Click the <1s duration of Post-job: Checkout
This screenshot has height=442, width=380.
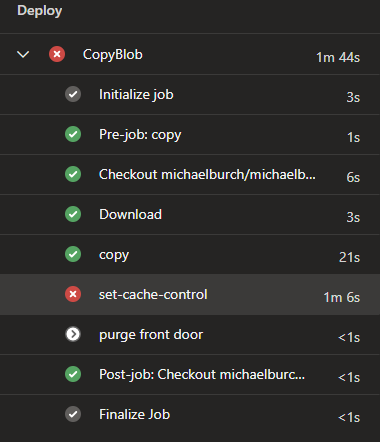[x=349, y=377]
